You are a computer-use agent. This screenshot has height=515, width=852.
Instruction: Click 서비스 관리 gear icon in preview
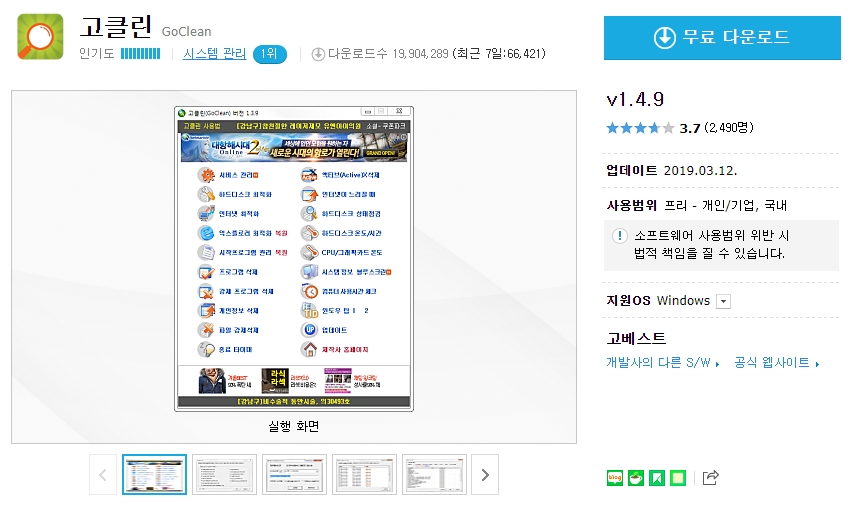click(x=206, y=175)
